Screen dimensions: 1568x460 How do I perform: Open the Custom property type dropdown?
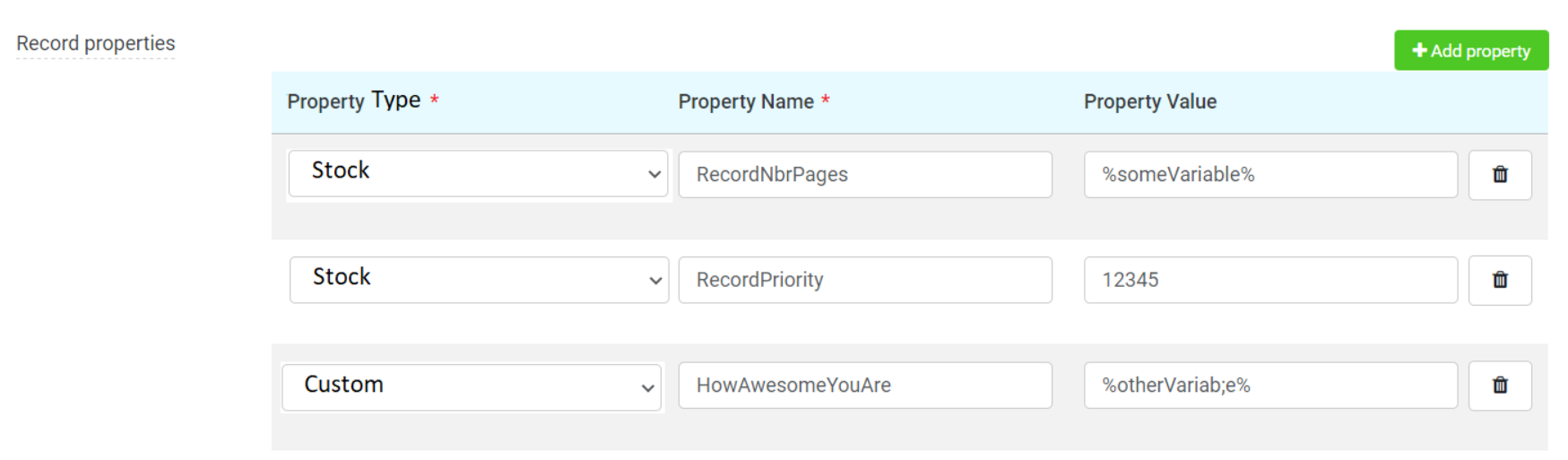(471, 386)
